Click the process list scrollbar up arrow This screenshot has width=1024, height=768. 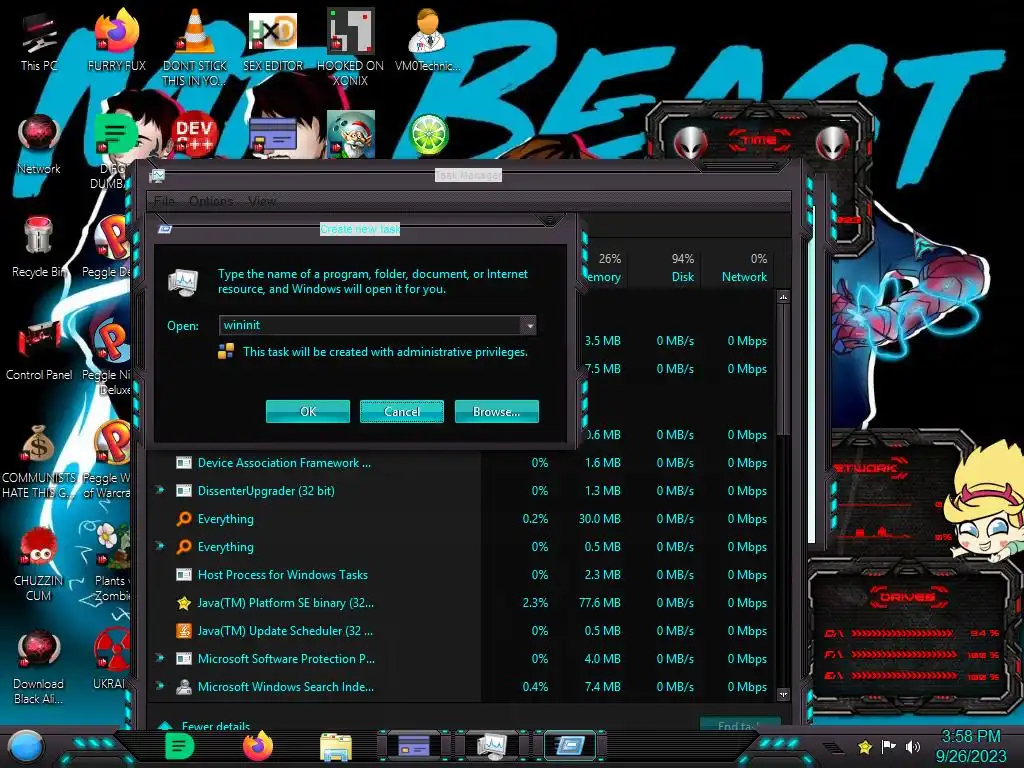click(783, 297)
